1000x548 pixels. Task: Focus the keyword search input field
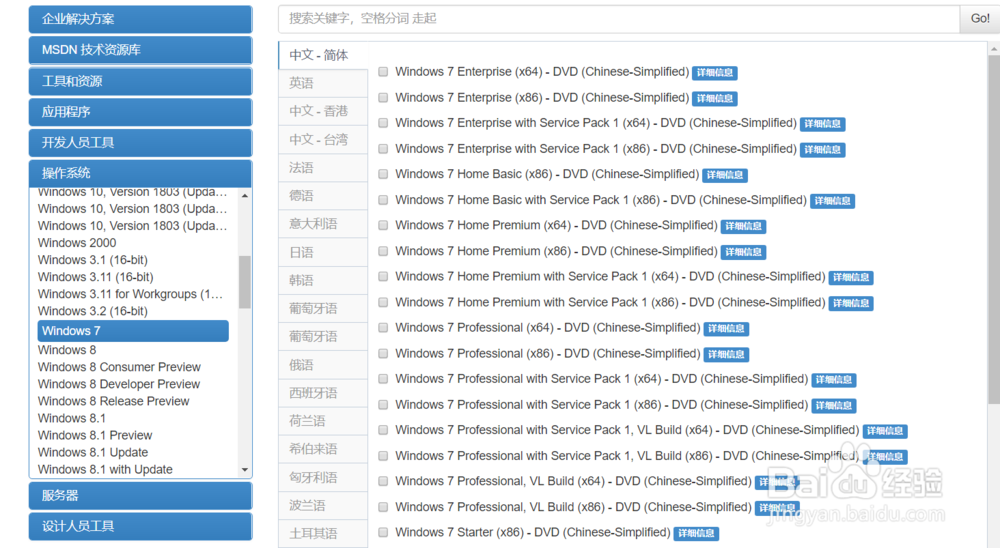point(619,19)
